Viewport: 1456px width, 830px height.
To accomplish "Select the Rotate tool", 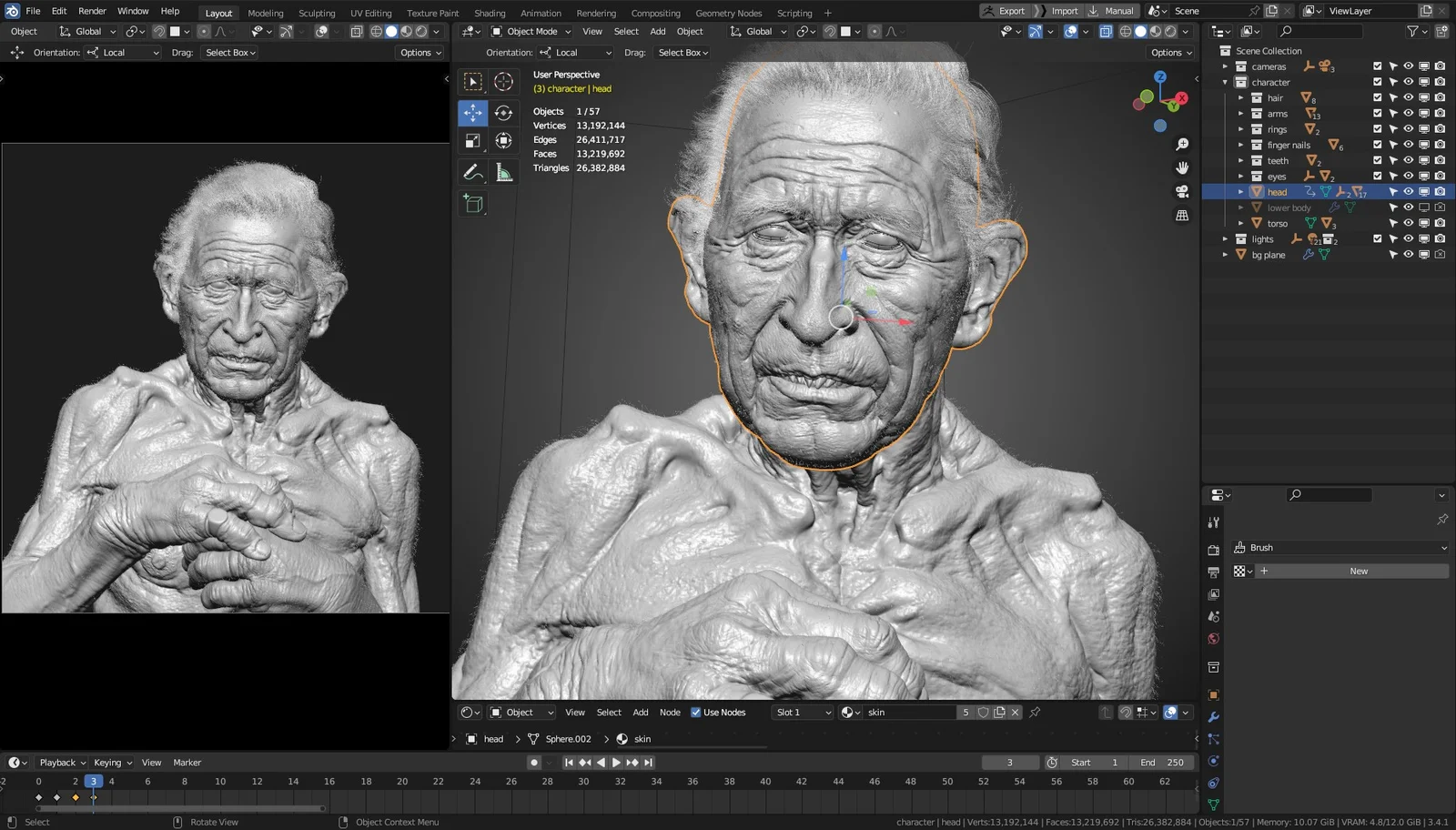I will [x=503, y=113].
